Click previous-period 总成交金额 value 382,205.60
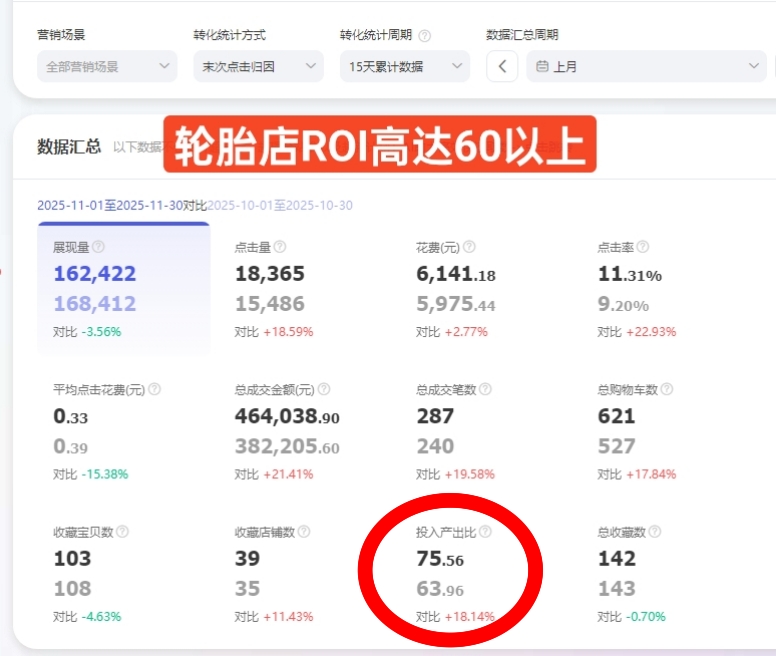 point(287,447)
